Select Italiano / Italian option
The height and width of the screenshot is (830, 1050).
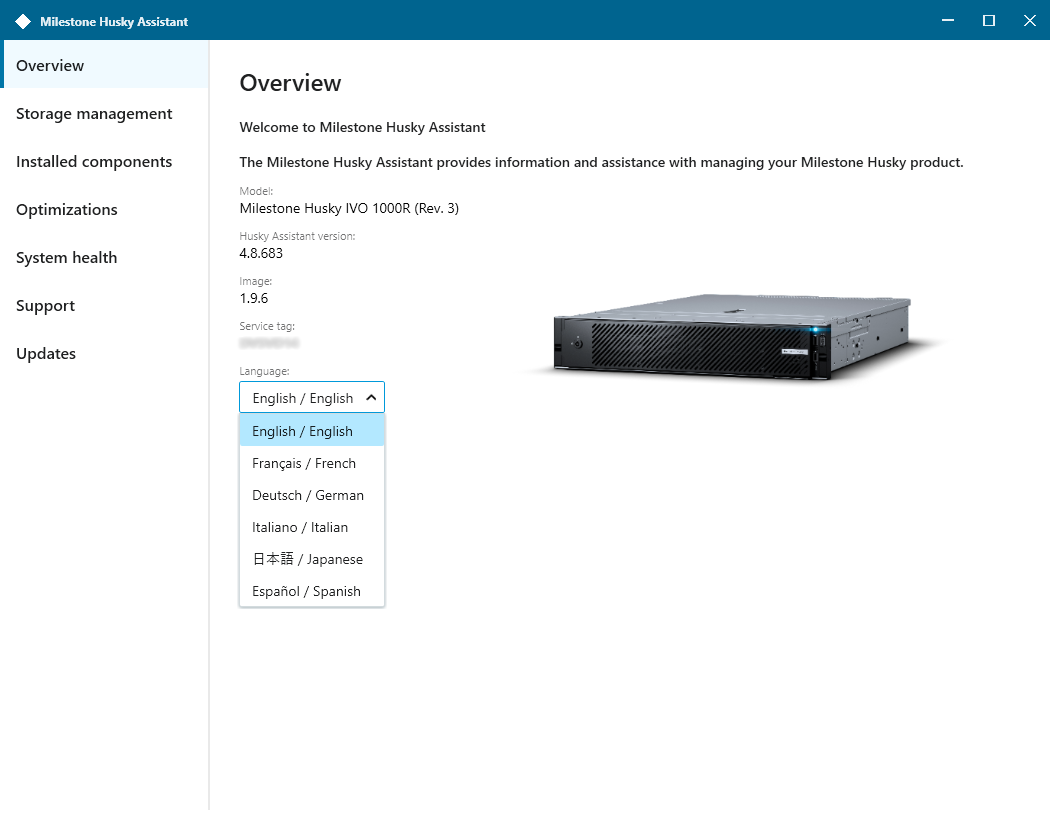[x=312, y=527]
